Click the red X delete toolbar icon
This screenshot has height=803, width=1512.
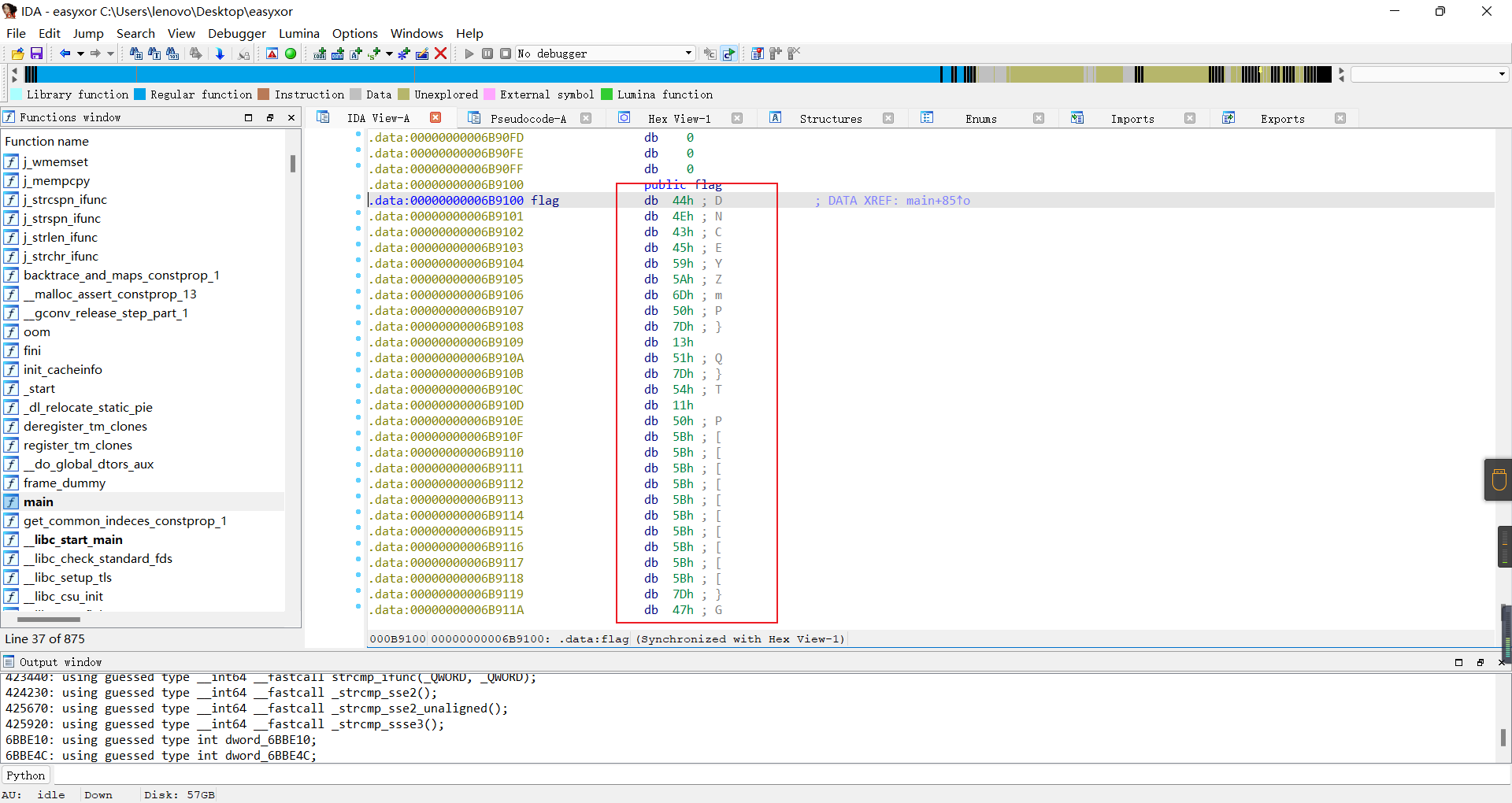click(441, 54)
